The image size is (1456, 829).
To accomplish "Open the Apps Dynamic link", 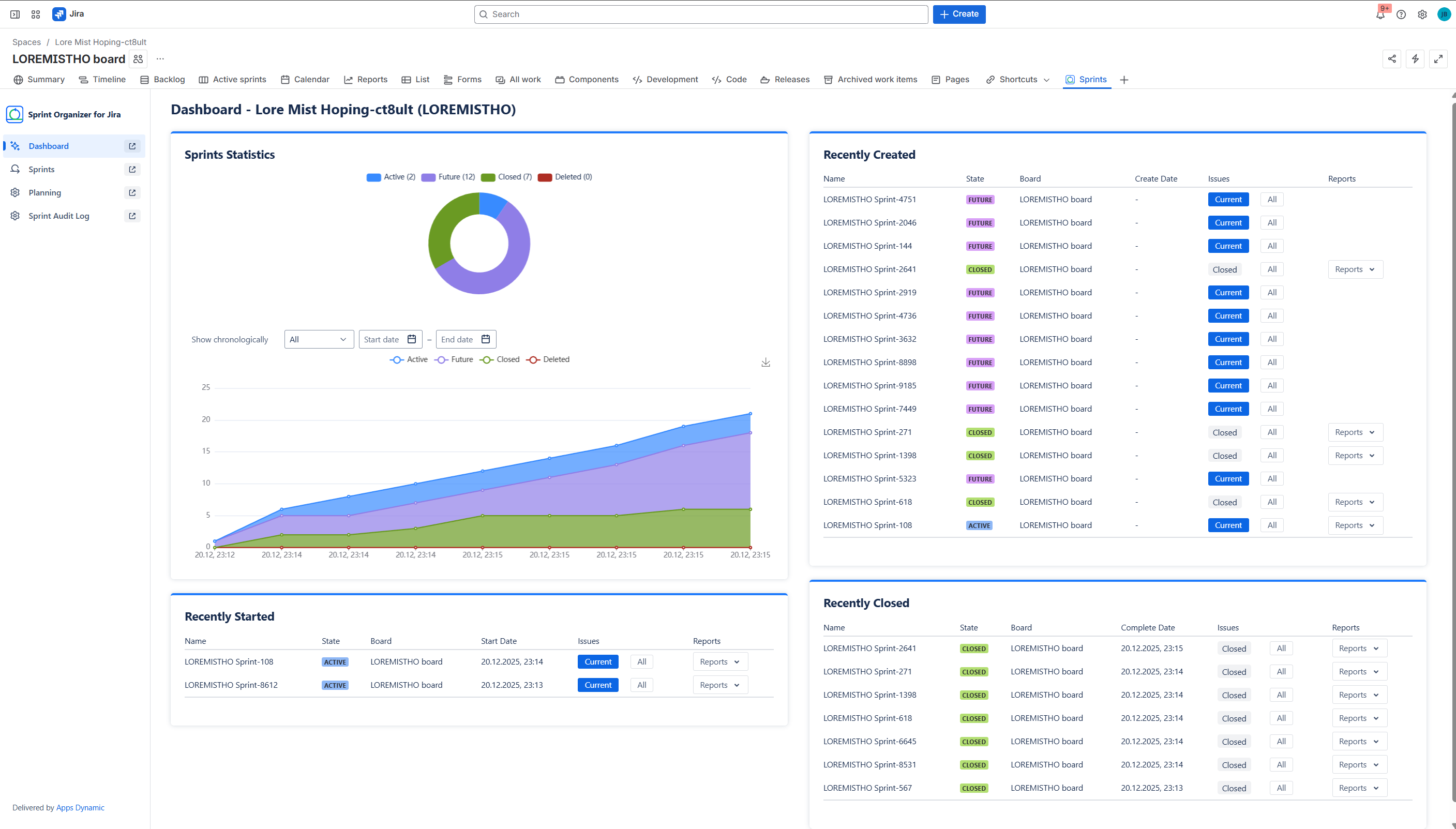I will (80, 807).
